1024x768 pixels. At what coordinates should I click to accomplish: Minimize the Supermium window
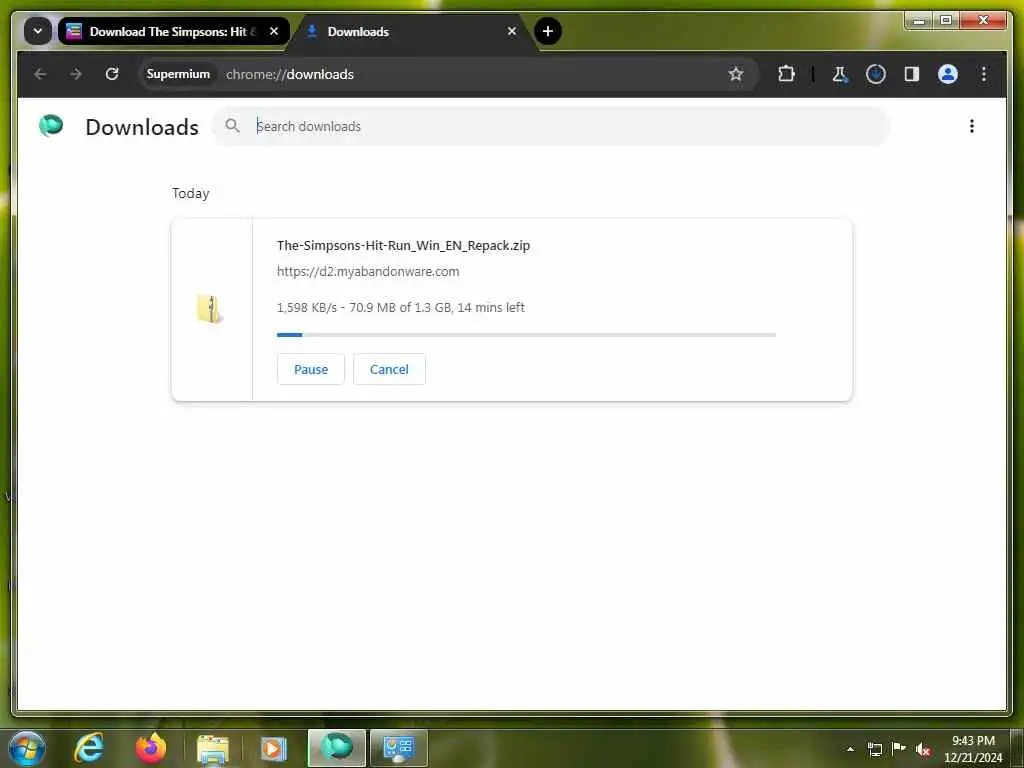[920, 20]
